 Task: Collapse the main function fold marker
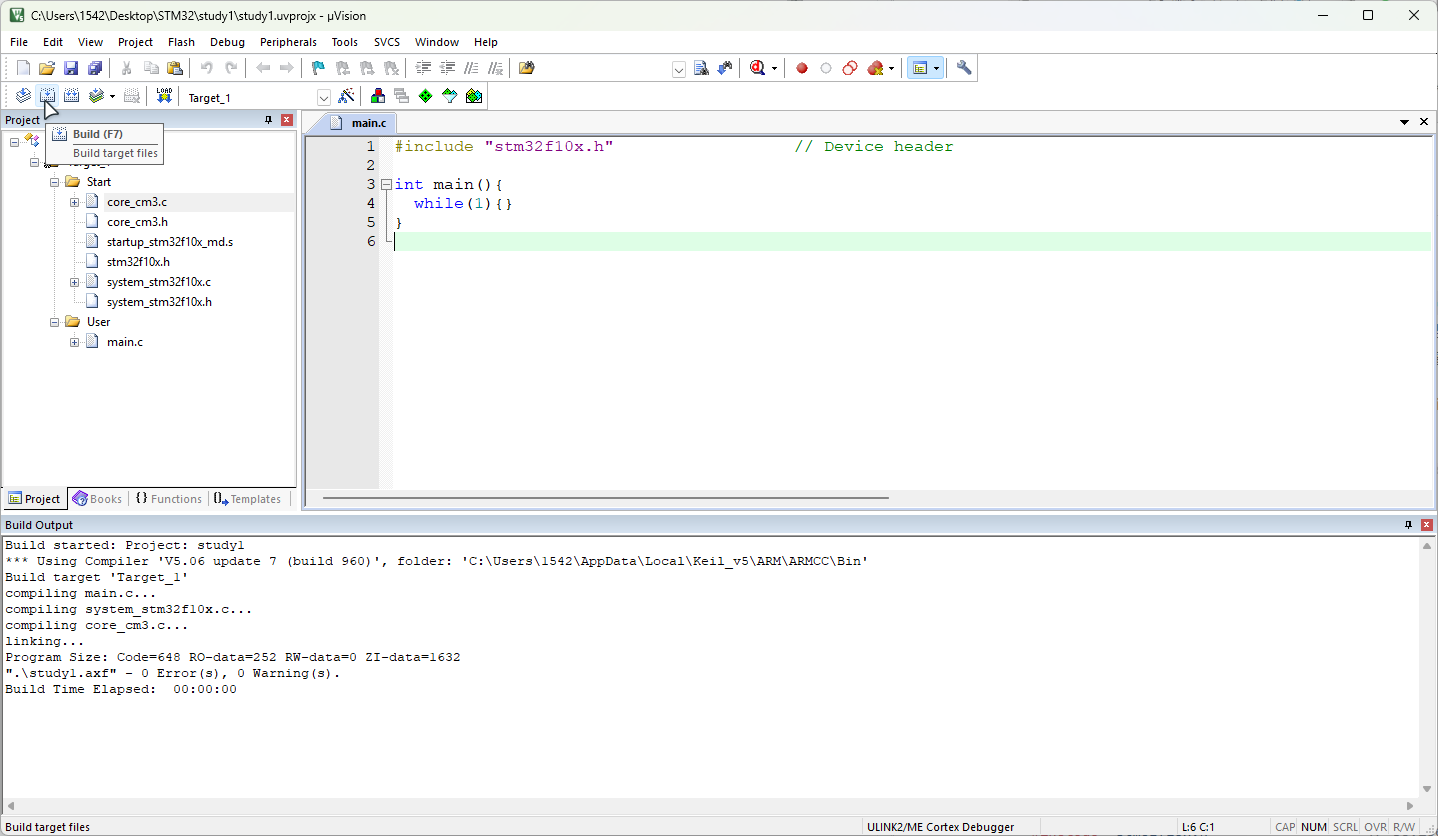[385, 184]
